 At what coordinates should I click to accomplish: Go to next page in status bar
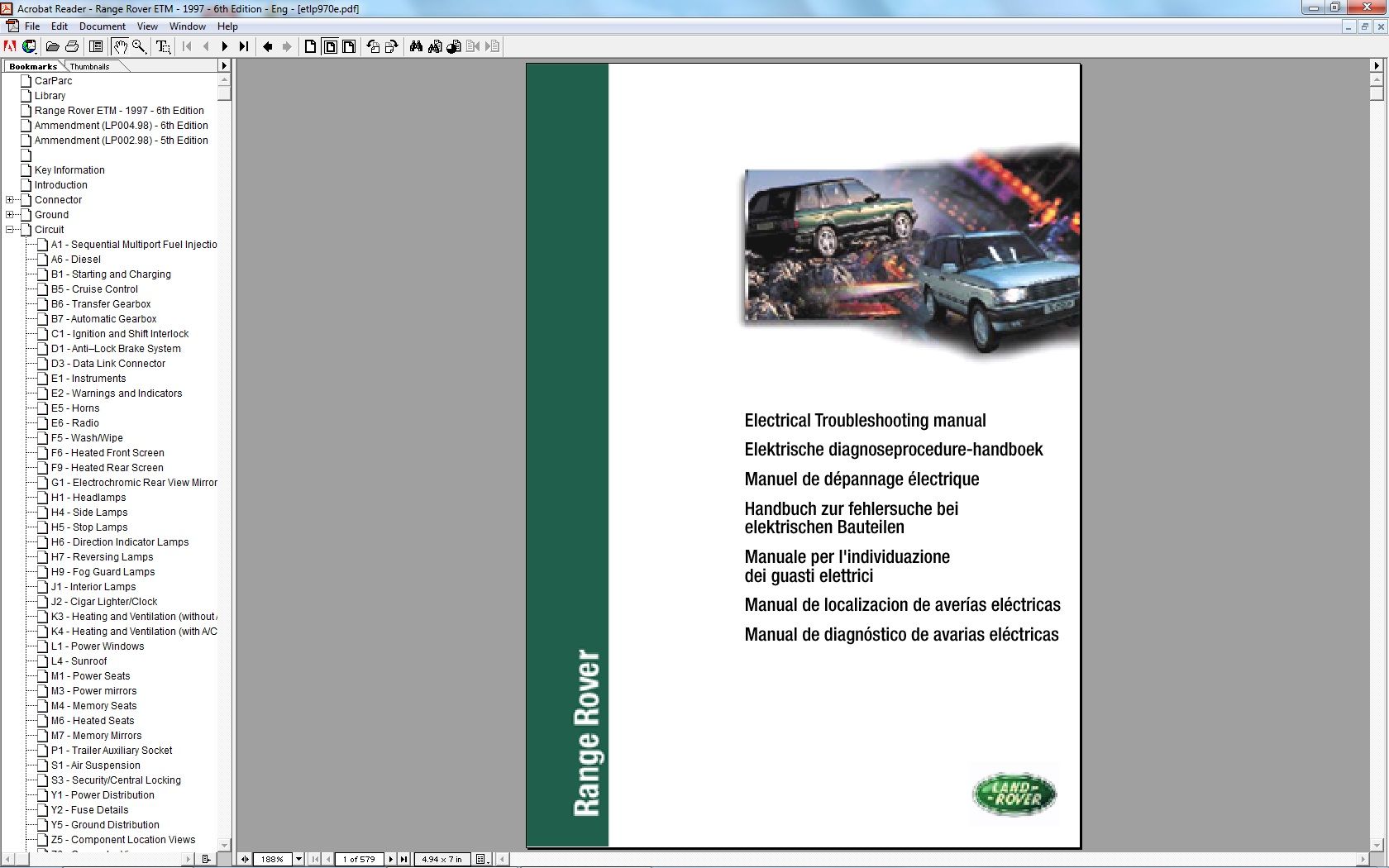[x=391, y=859]
